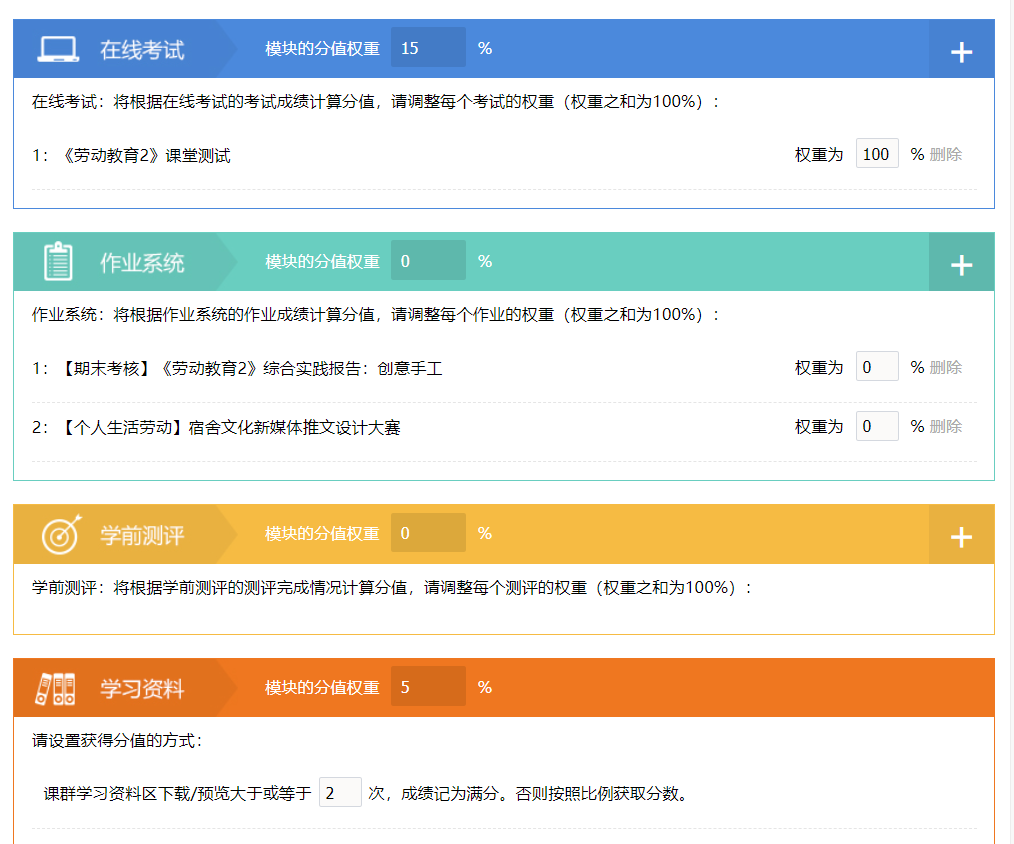Edit weight for 宿舍文化新媒体推文设计大赛 assignment

coord(877,426)
